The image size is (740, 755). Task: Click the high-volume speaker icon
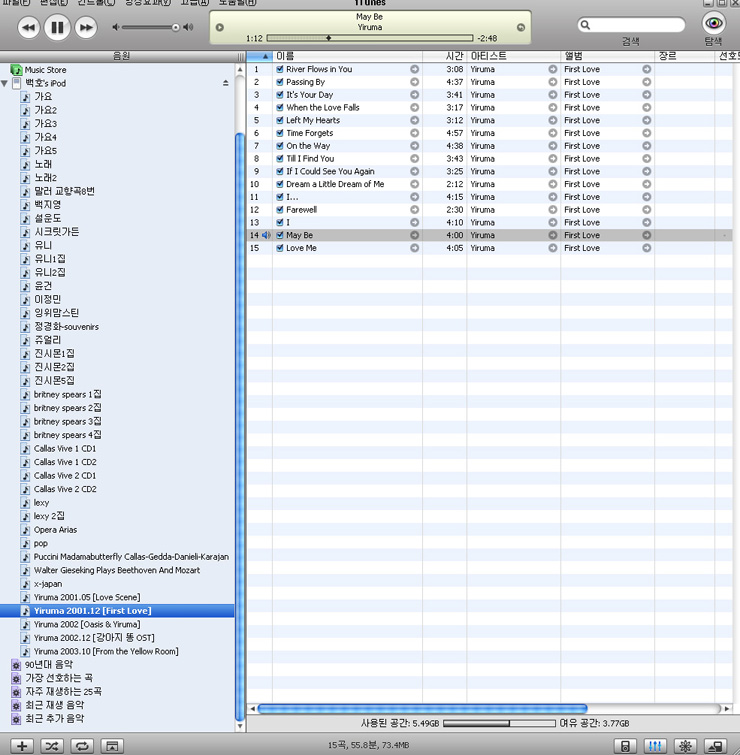189,27
